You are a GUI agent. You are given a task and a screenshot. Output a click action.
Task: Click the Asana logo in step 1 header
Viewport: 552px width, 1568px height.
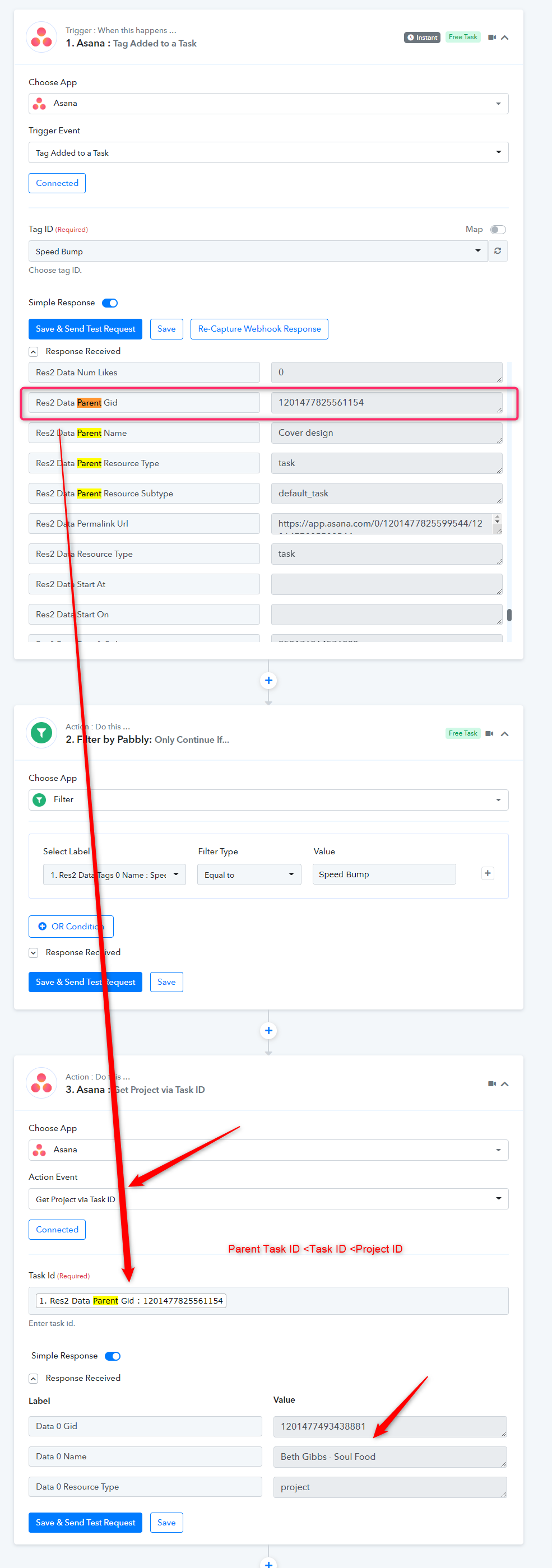pyautogui.click(x=41, y=37)
